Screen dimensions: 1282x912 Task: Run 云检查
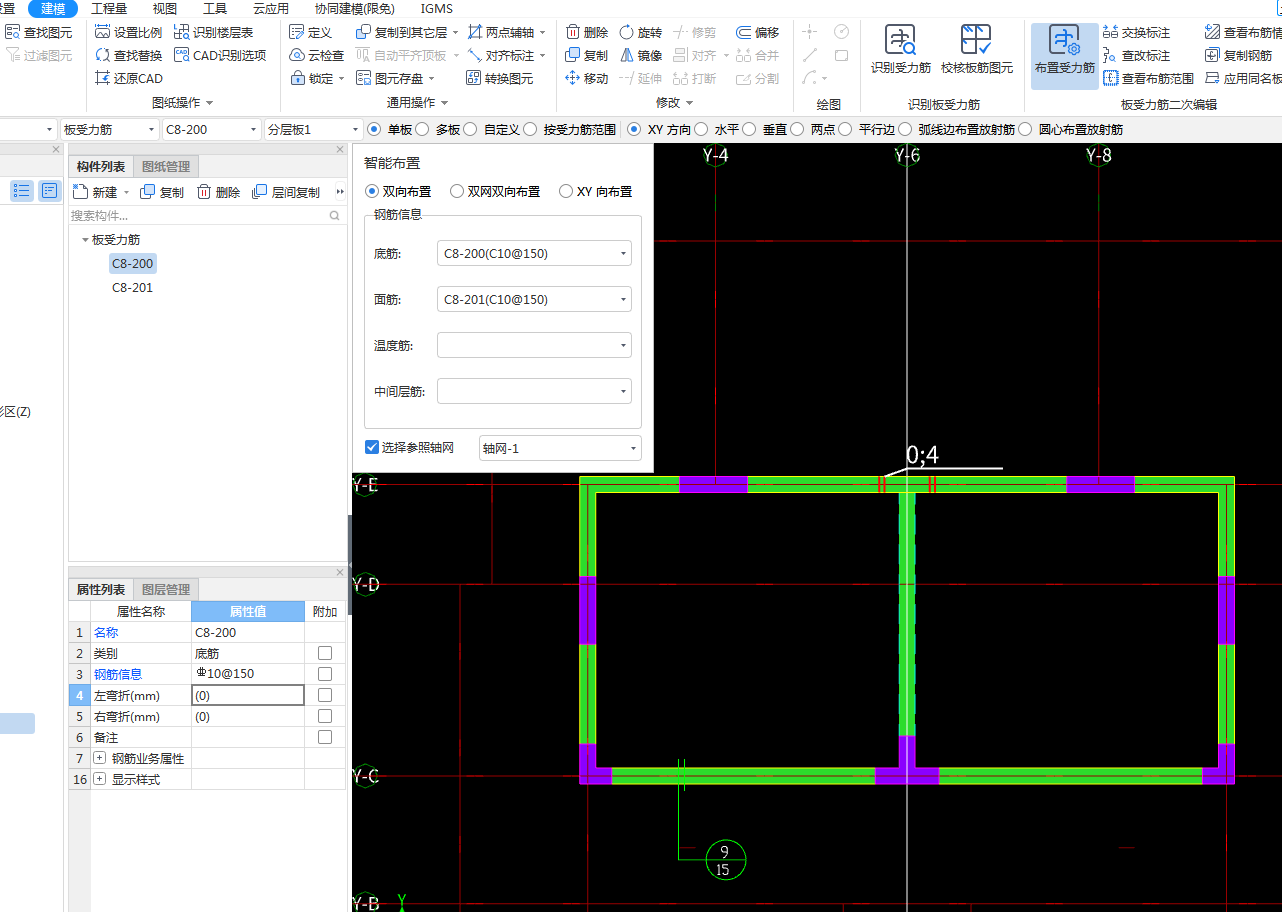[317, 56]
